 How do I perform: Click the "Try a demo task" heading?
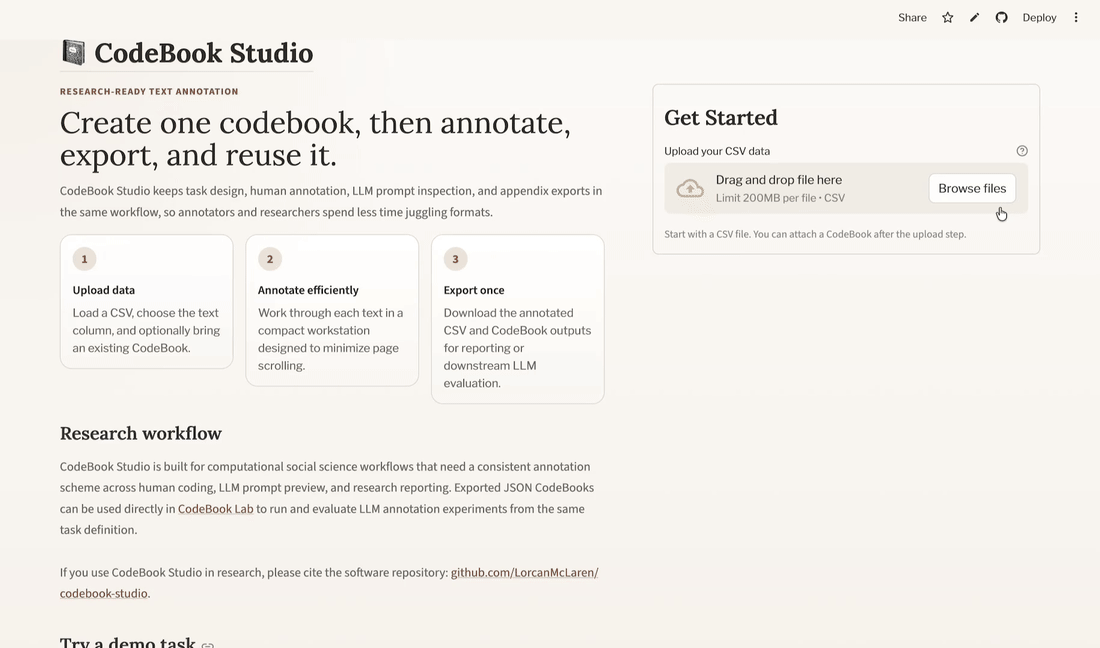[x=127, y=642]
